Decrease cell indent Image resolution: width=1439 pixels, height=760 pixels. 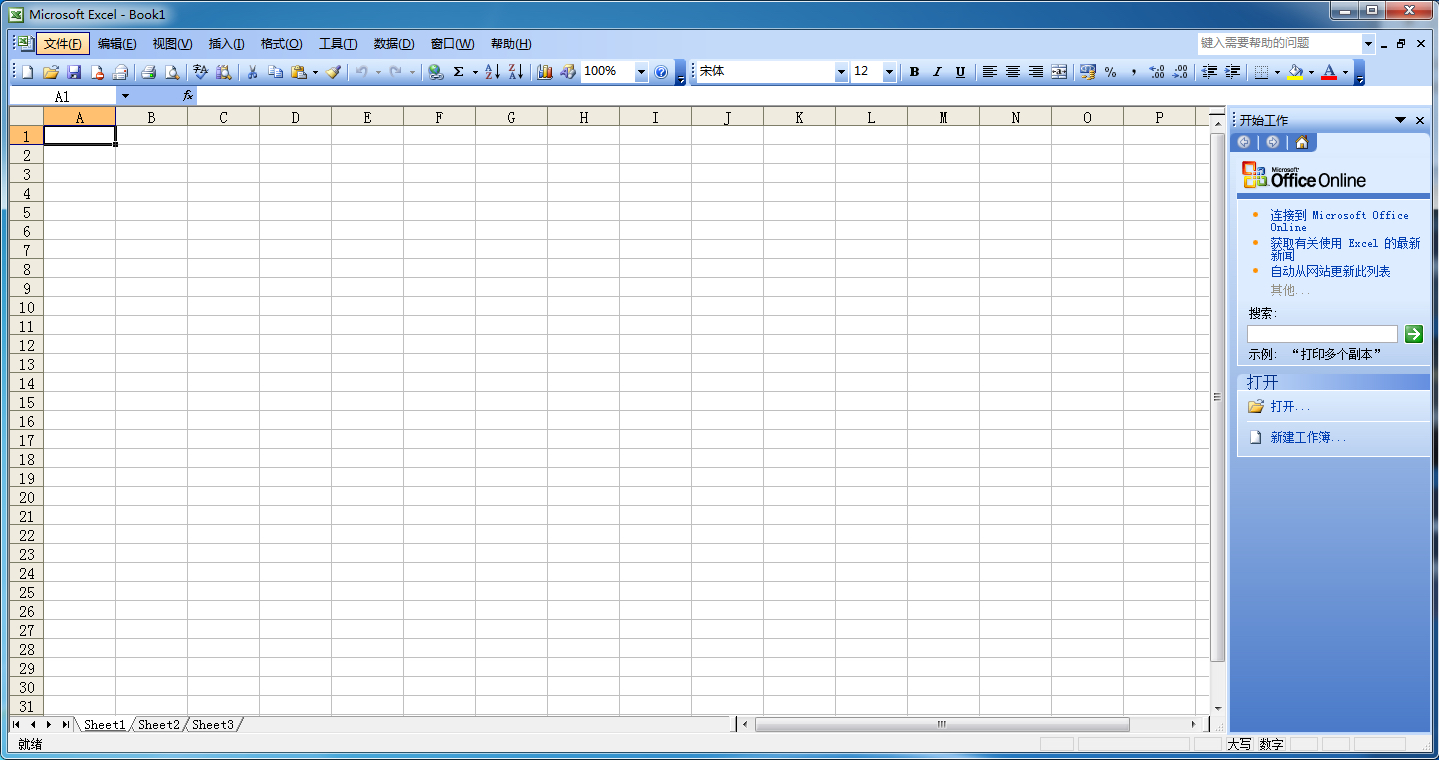(x=1209, y=72)
